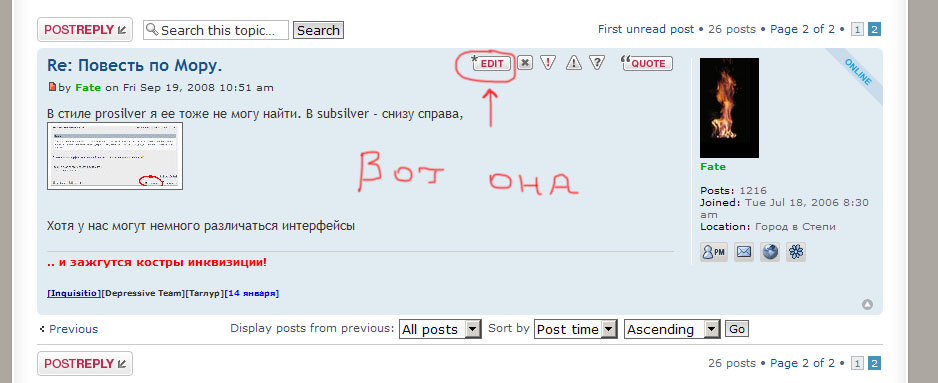Open the First unread post link
Viewport: 938px width, 383px height.
pyautogui.click(x=646, y=29)
